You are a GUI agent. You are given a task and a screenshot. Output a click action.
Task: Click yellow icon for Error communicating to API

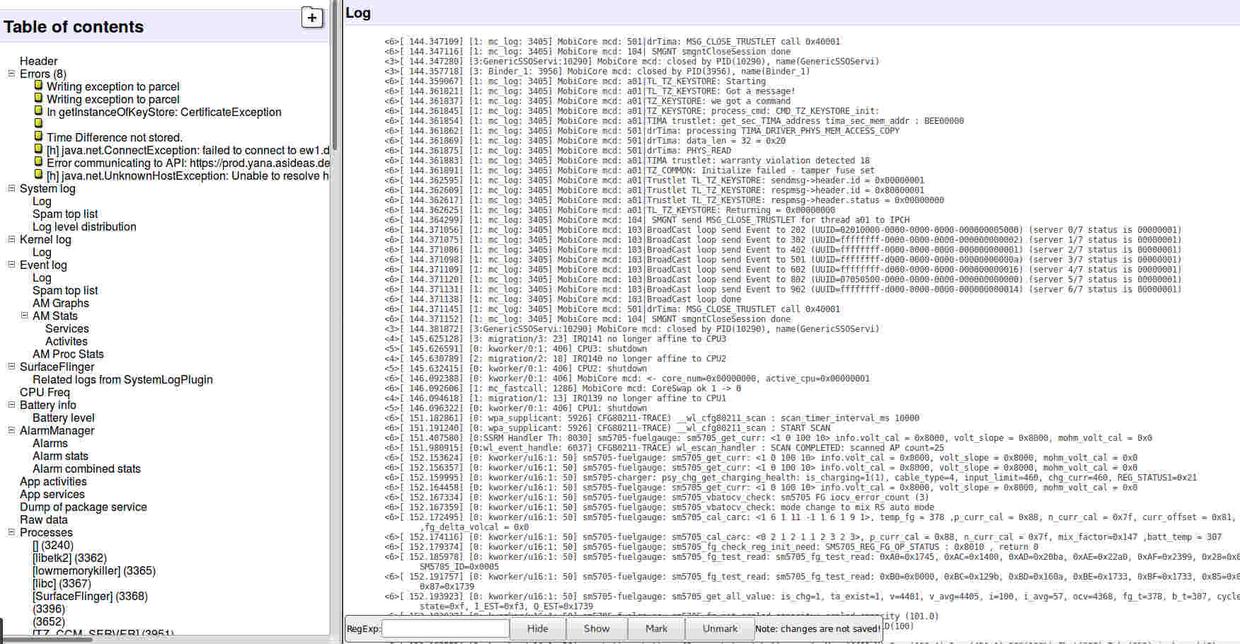click(x=39, y=162)
